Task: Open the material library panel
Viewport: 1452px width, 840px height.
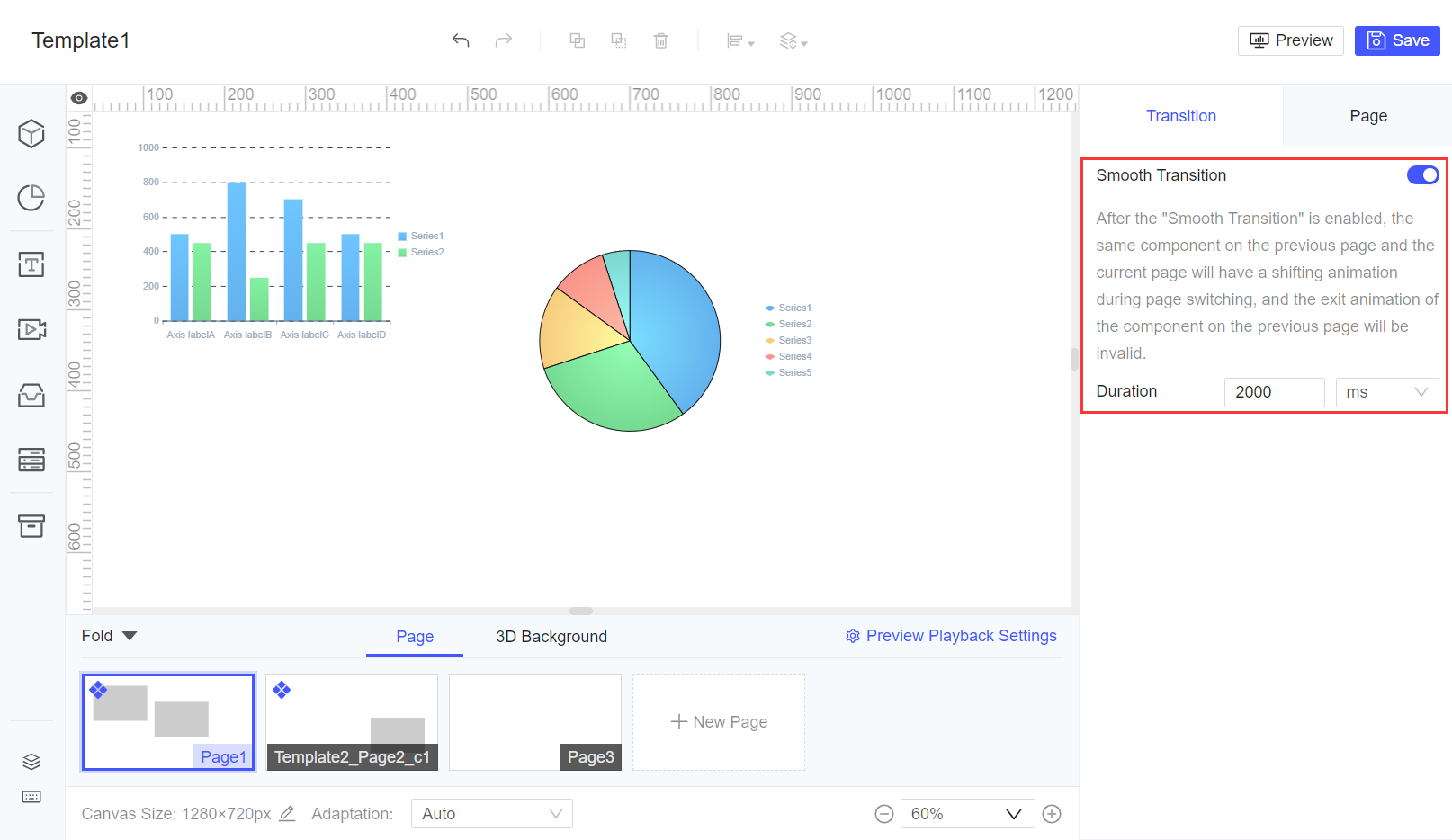Action: click(31, 395)
